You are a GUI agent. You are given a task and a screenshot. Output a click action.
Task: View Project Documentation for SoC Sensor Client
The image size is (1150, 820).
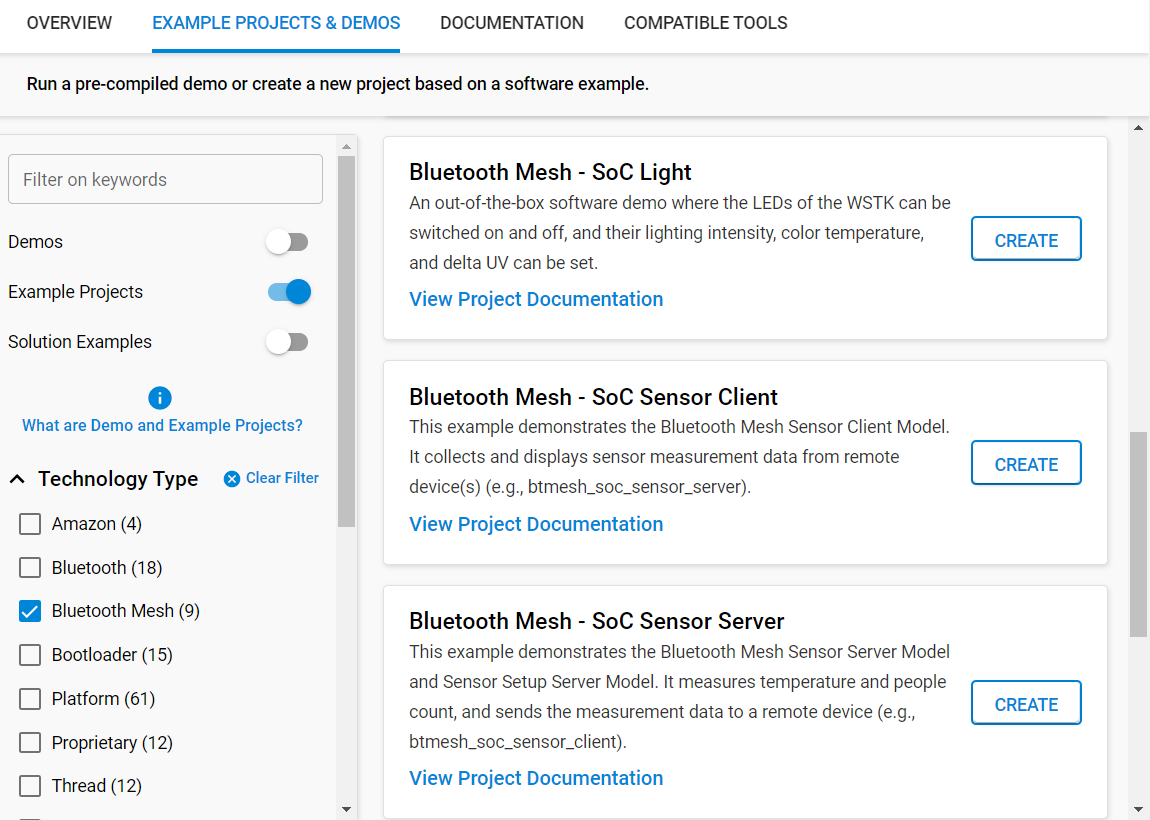click(536, 524)
